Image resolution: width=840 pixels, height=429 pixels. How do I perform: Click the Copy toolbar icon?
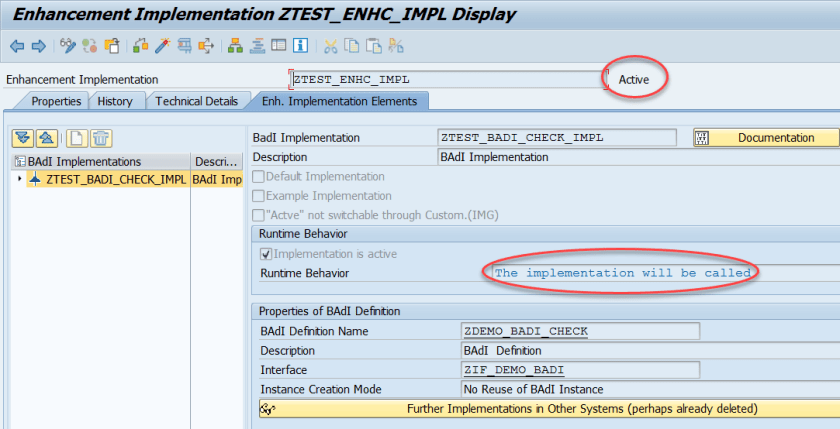(352, 46)
